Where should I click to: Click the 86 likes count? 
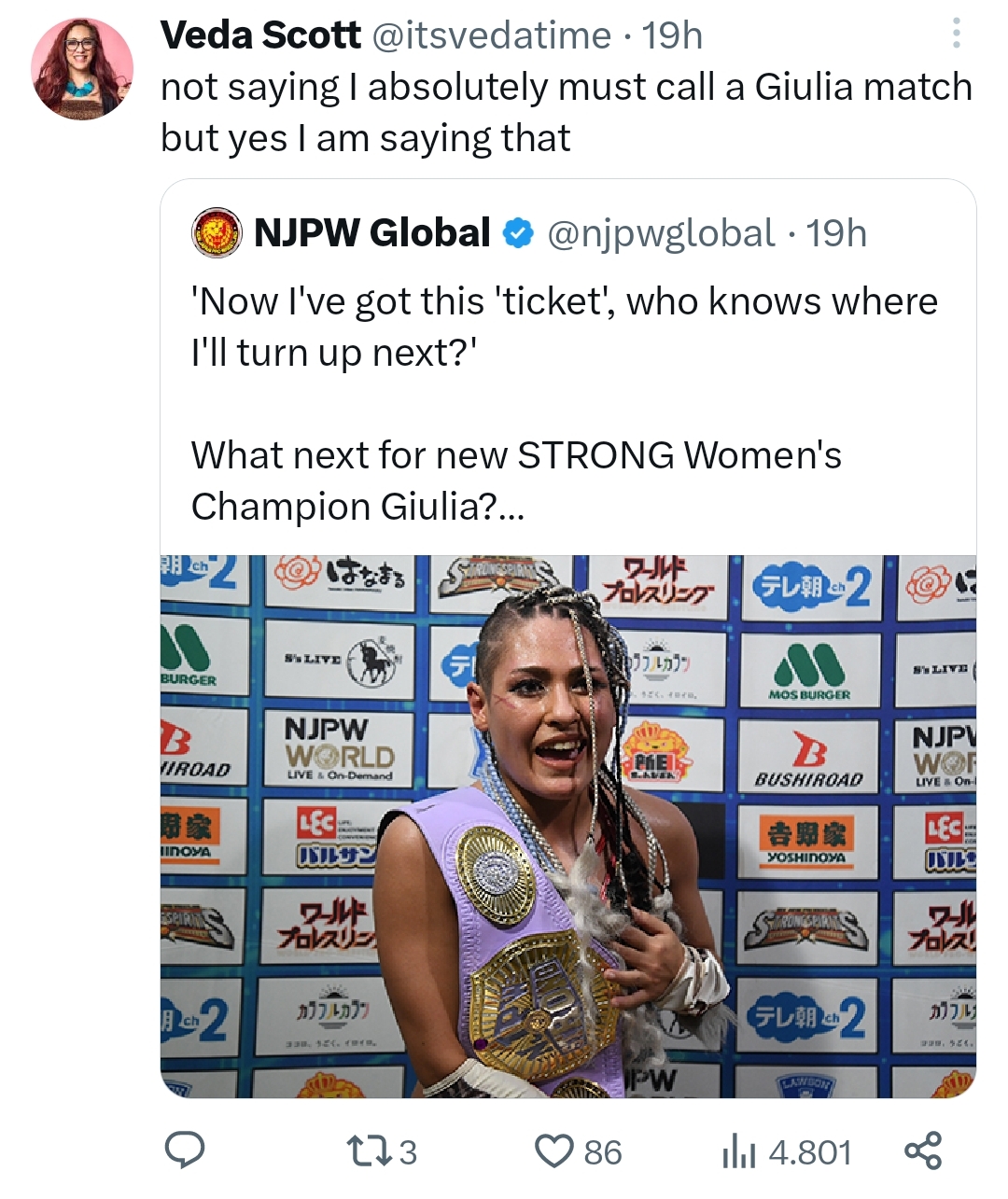(x=603, y=1152)
